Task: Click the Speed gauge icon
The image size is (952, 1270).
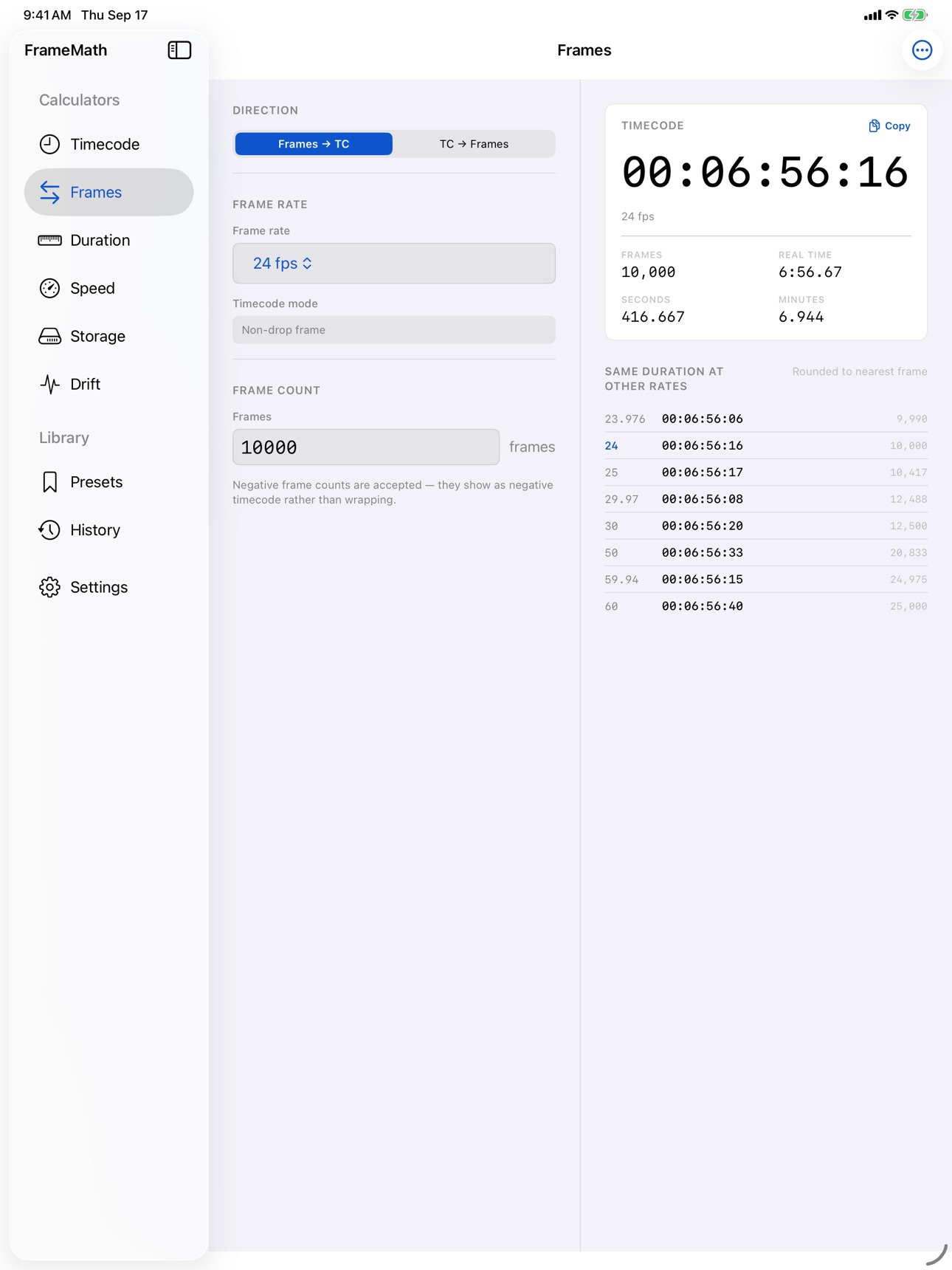Action: [x=49, y=288]
